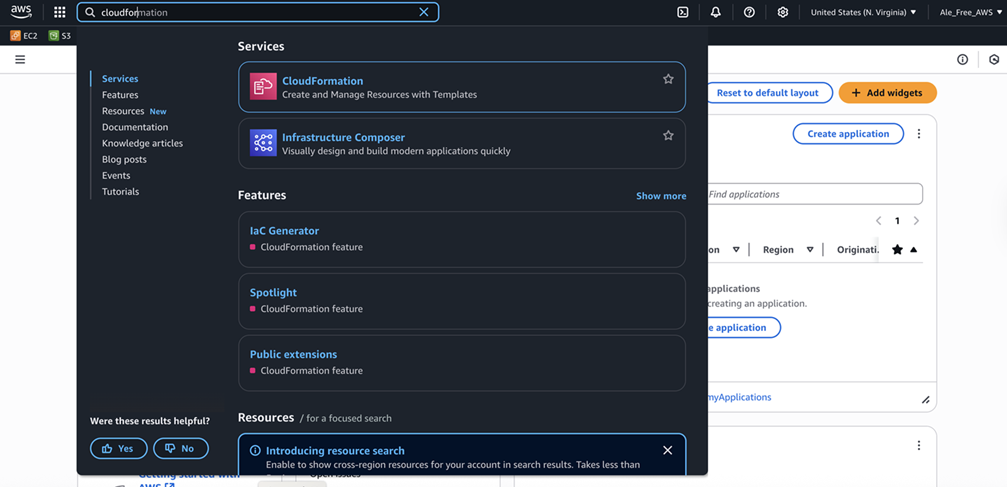Screen dimensions: 1007x487
Task: Open the United States (N. Virginia) region dropdown
Action: tap(863, 12)
